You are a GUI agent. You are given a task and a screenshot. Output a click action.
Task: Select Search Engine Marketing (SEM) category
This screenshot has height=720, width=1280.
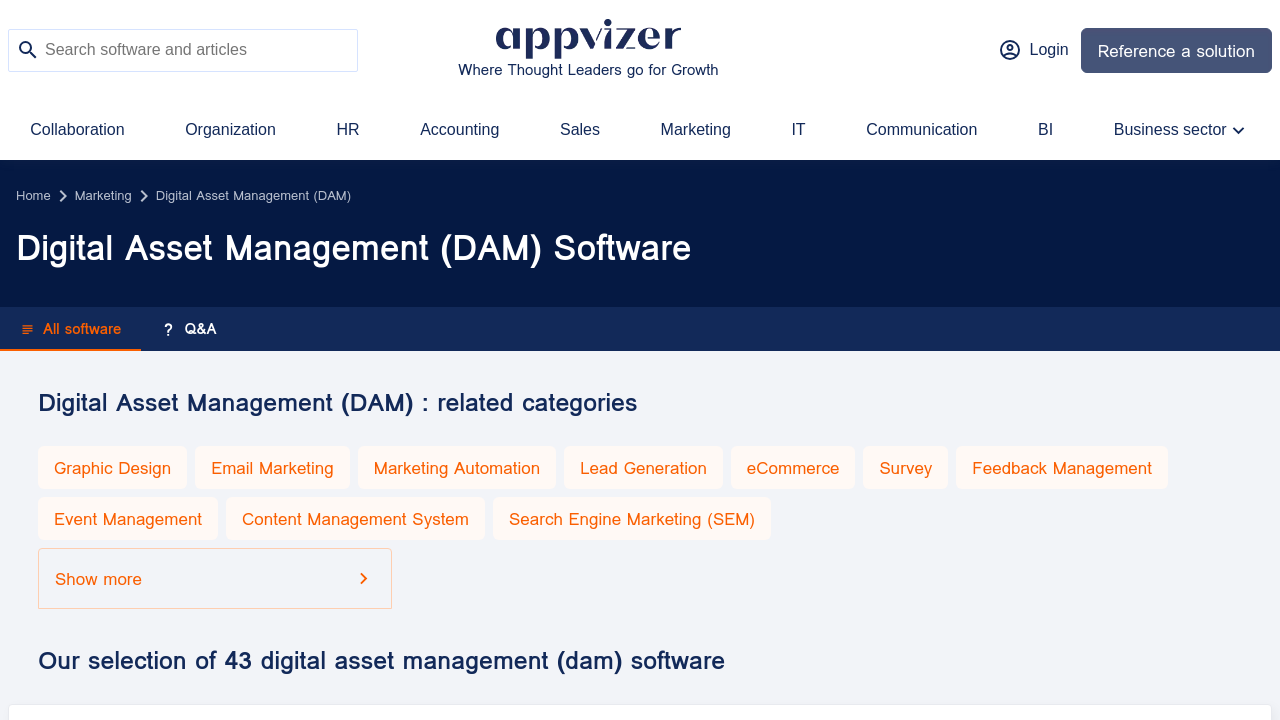[632, 519]
